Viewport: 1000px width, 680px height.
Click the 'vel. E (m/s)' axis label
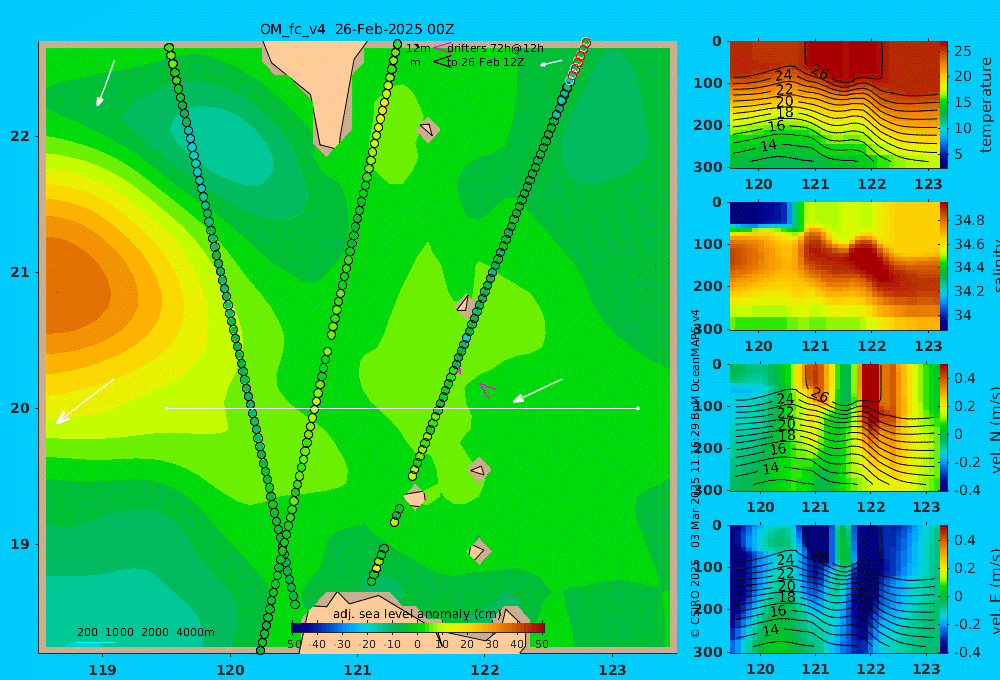pos(994,591)
